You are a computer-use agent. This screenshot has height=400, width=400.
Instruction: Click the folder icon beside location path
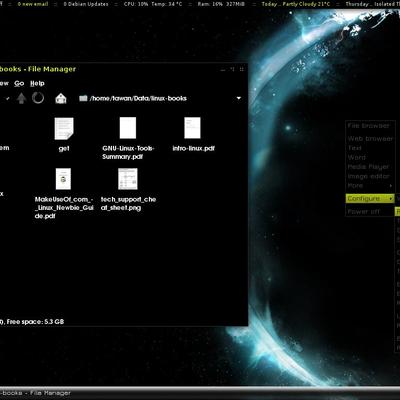(x=83, y=98)
